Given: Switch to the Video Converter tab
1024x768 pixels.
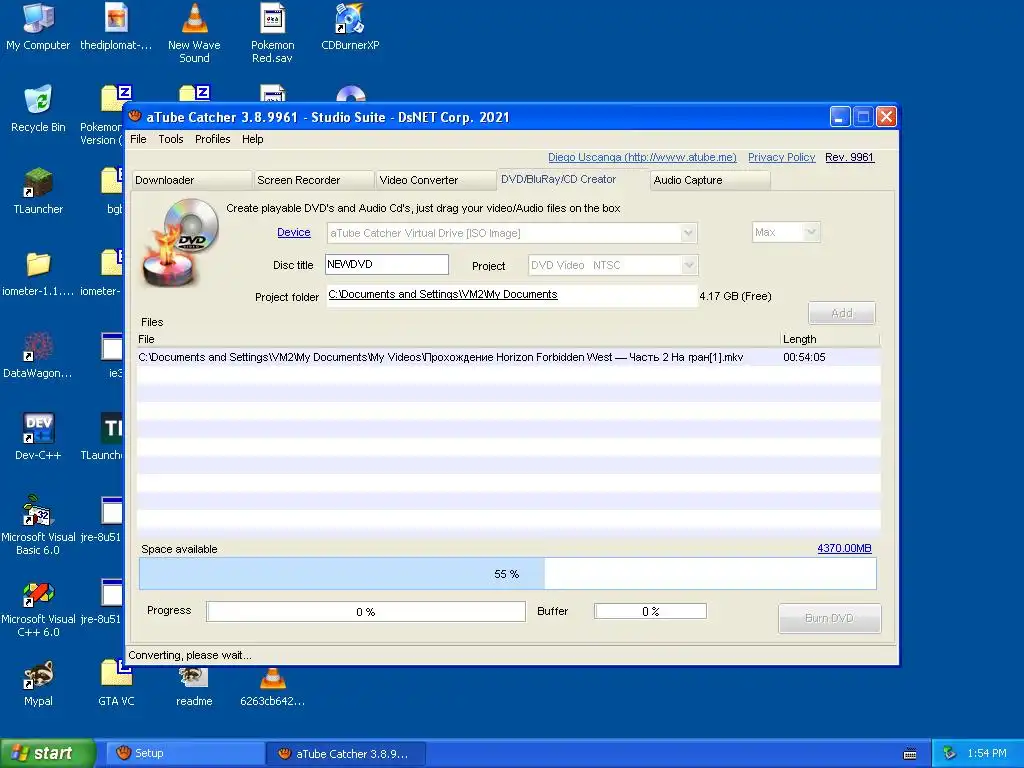Looking at the screenshot, I should (x=436, y=180).
